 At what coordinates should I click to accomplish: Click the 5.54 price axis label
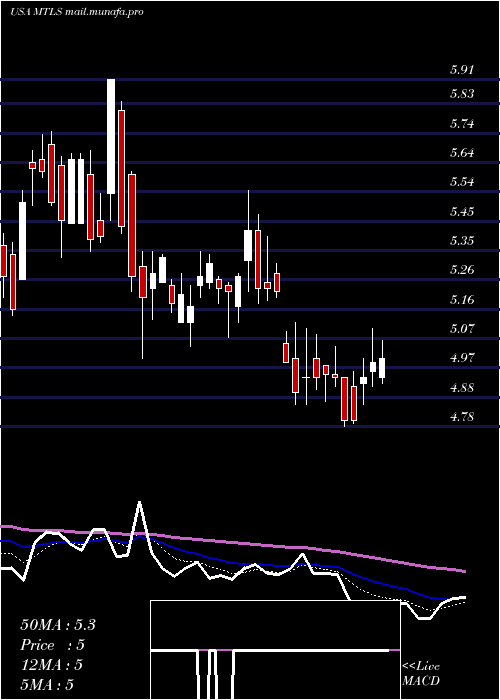click(462, 182)
